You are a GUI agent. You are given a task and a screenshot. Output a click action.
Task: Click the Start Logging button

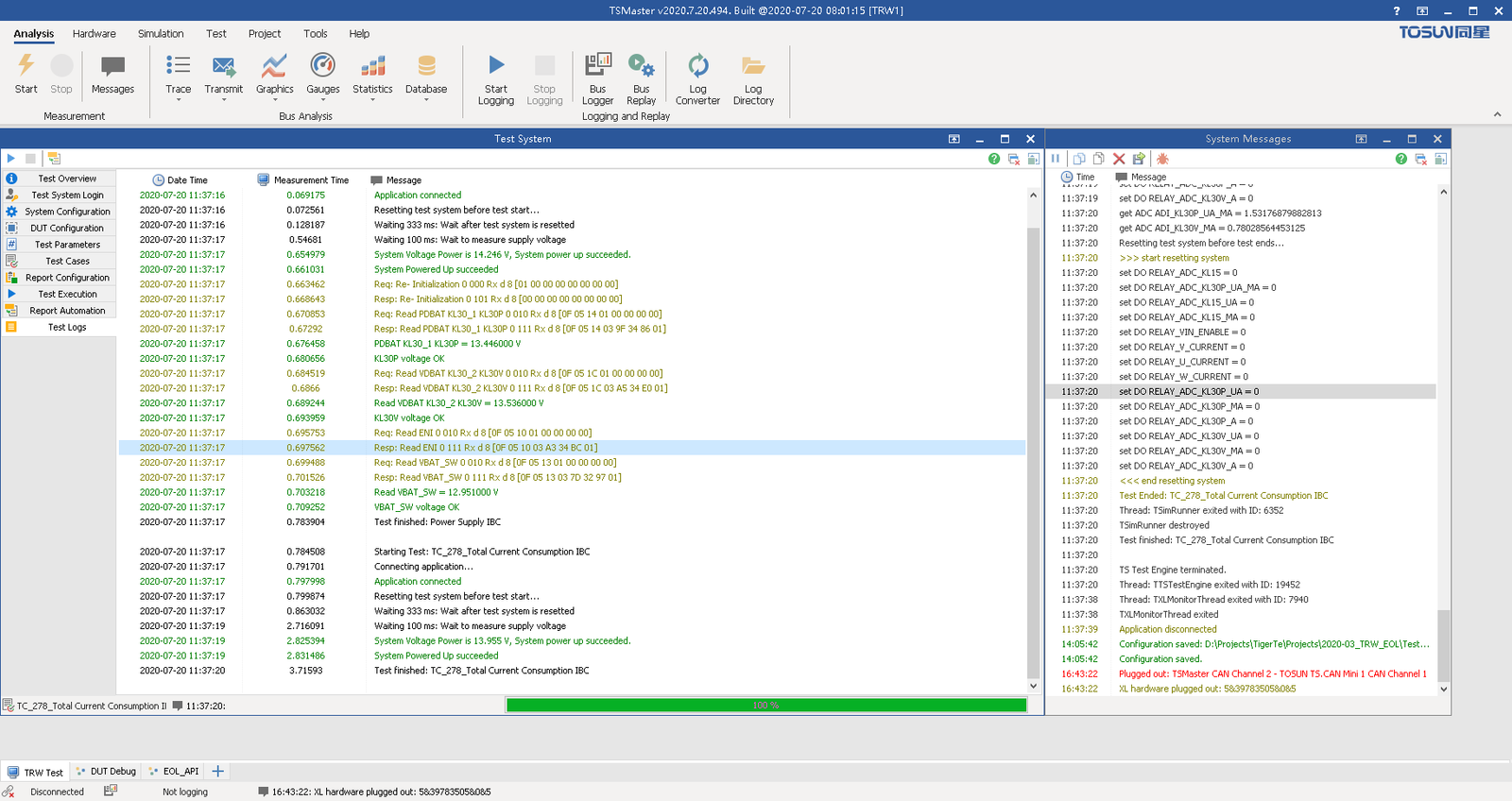496,78
